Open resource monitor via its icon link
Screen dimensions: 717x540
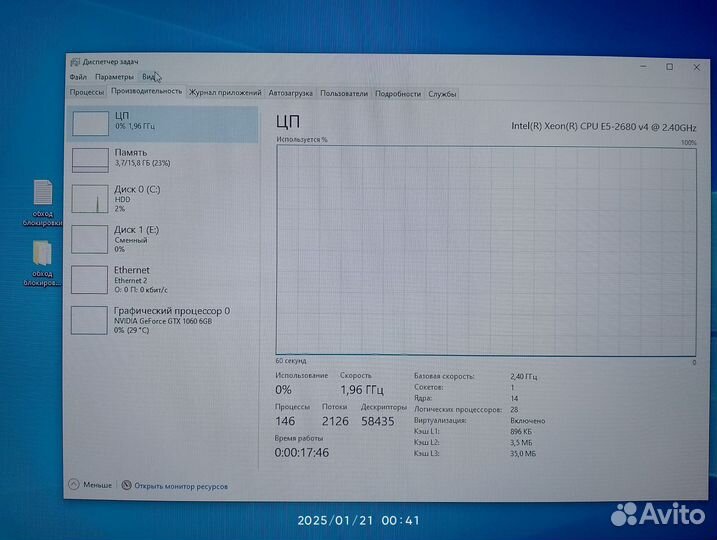[127, 486]
